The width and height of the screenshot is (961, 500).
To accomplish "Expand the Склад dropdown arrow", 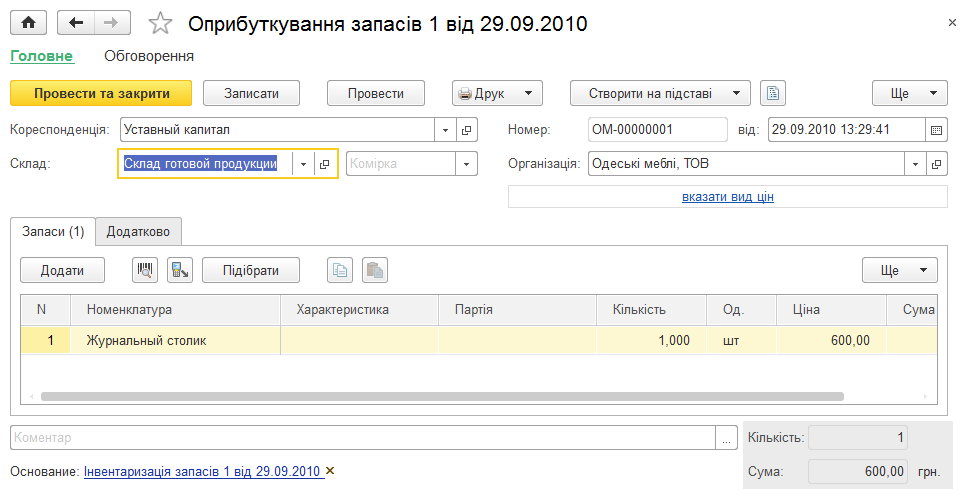I will click(303, 164).
